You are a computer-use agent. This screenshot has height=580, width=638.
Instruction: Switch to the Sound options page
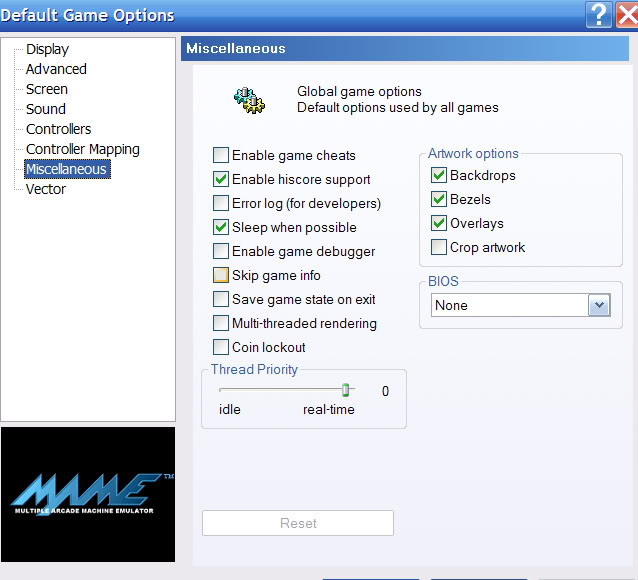click(46, 109)
